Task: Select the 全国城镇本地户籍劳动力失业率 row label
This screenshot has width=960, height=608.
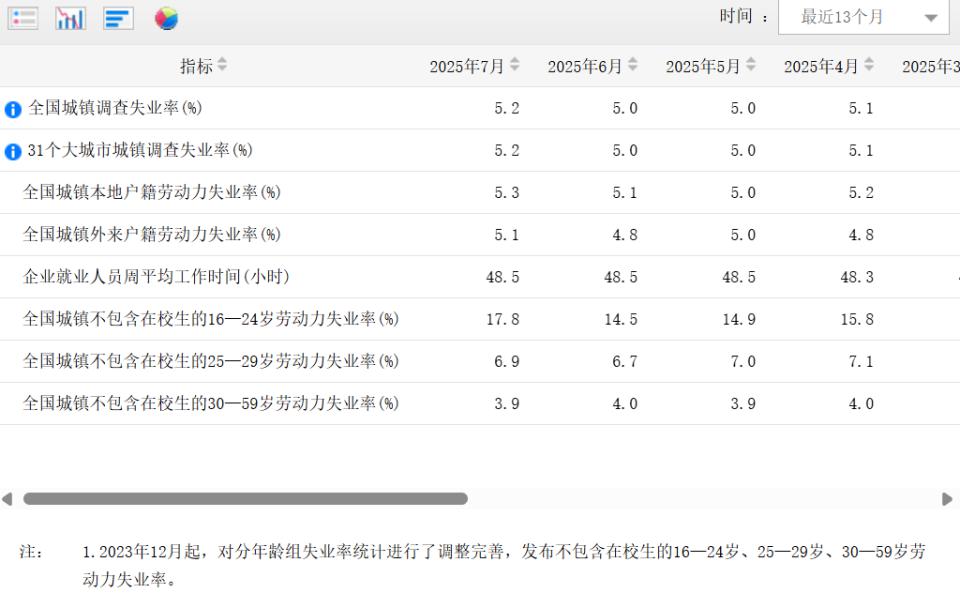Action: point(152,192)
